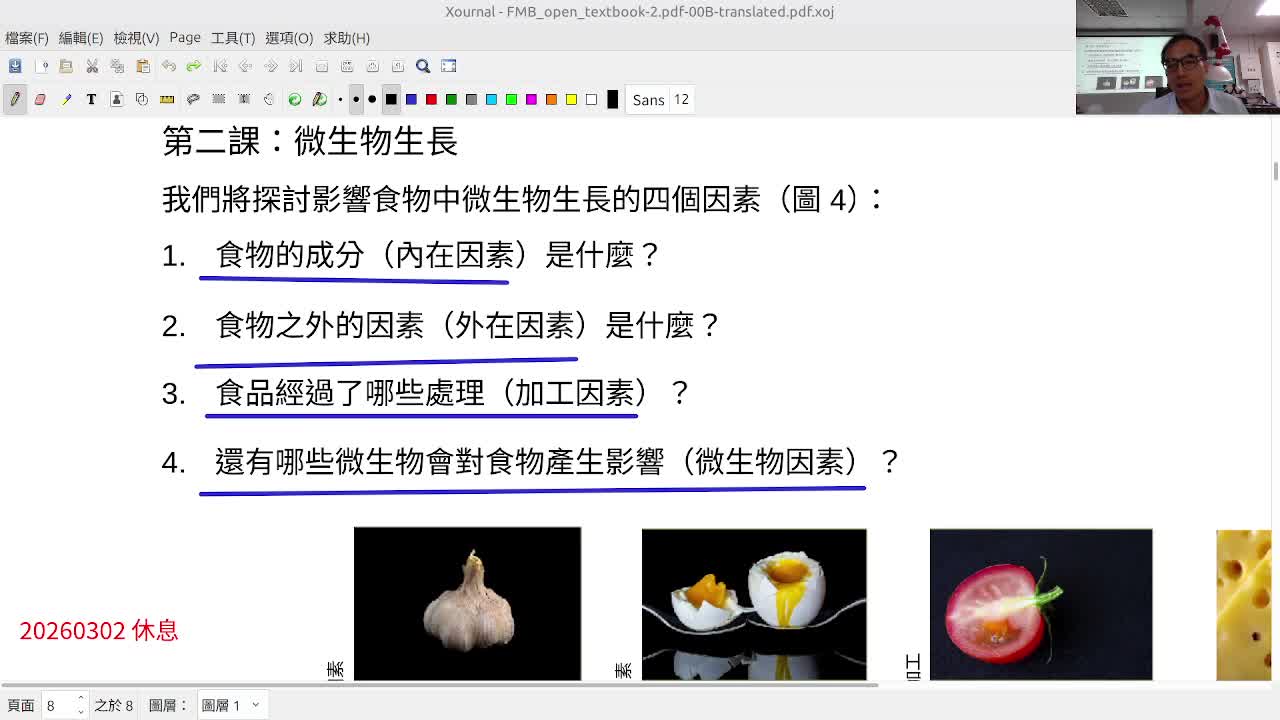Viewport: 1280px width, 720px height.
Task: Click the Normal size zoom icon
Action: pyautogui.click(x=398, y=66)
